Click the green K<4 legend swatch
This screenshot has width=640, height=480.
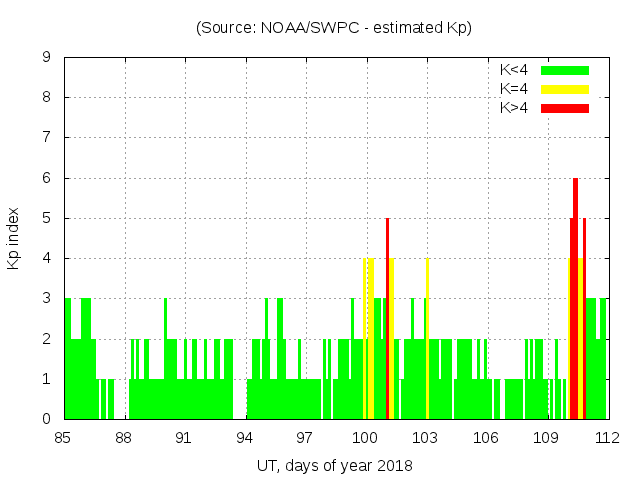[x=565, y=70]
